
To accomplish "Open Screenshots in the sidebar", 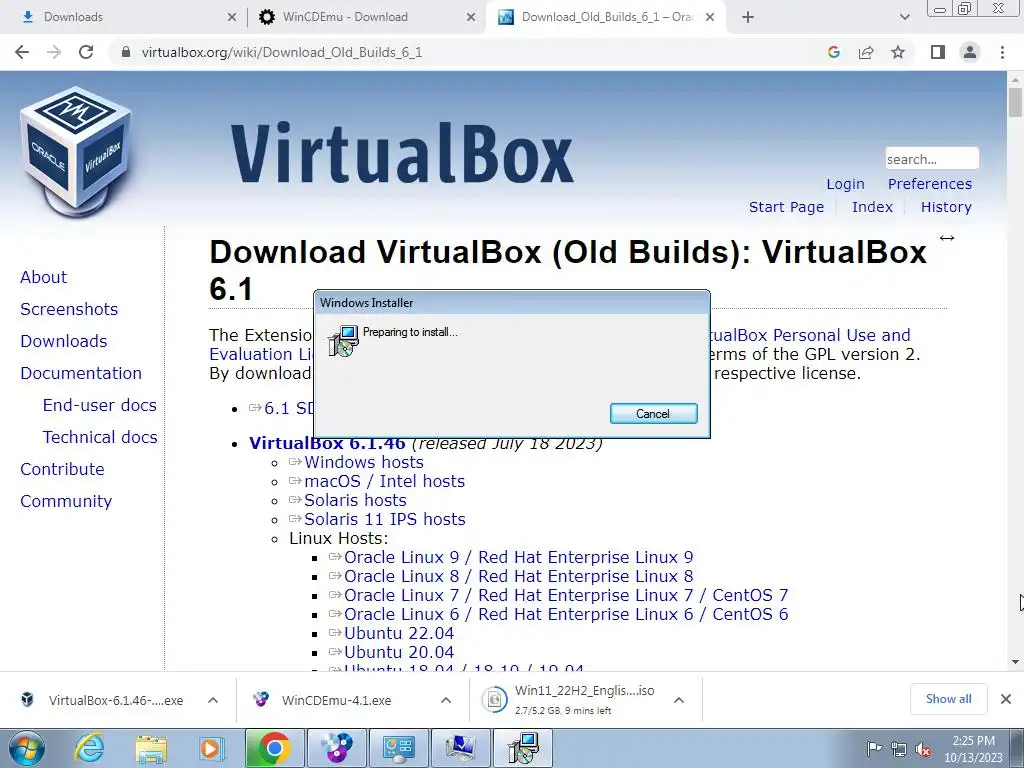I will pyautogui.click(x=69, y=309).
